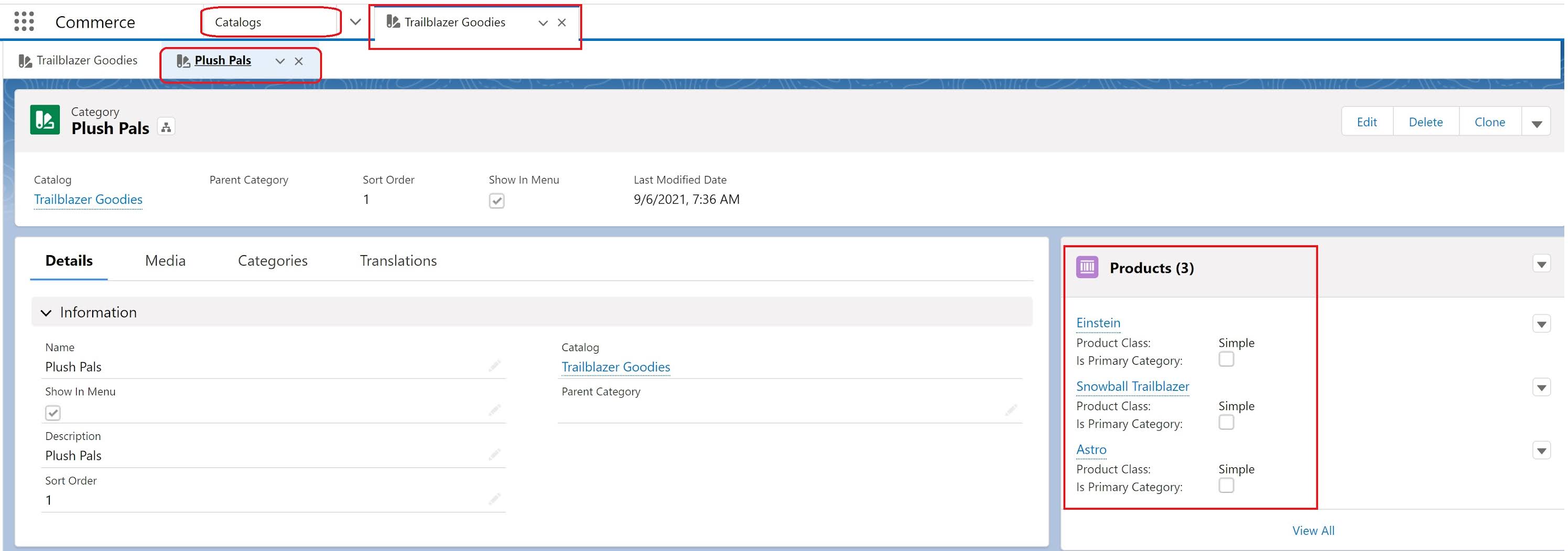This screenshot has width=1568, height=551.
Task: Click the Sort Order value in Information
Action: tap(49, 500)
